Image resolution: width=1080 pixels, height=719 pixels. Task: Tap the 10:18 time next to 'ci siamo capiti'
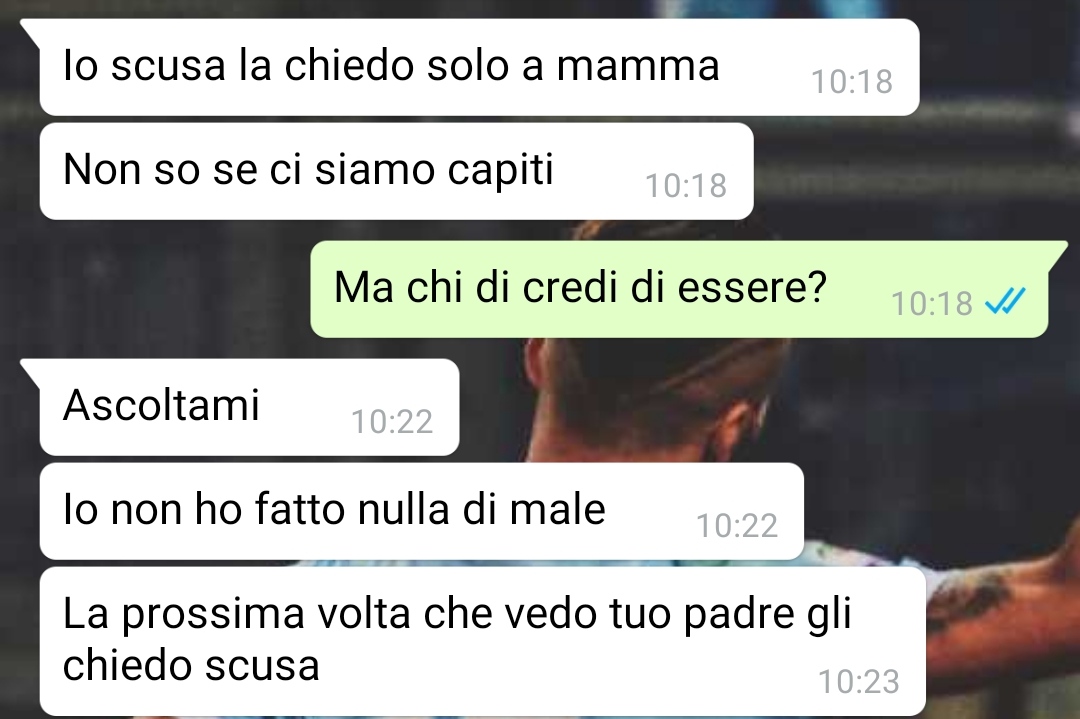tap(686, 185)
